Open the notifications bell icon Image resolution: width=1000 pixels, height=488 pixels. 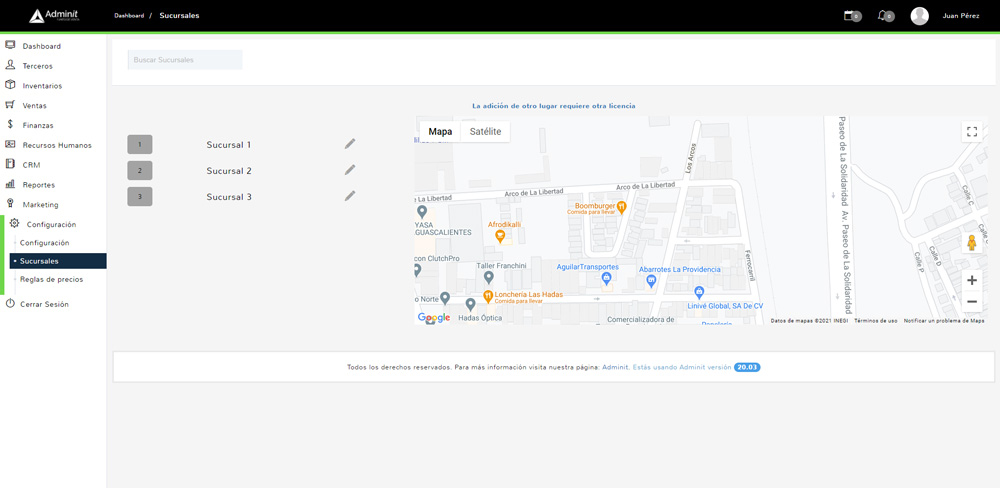883,16
